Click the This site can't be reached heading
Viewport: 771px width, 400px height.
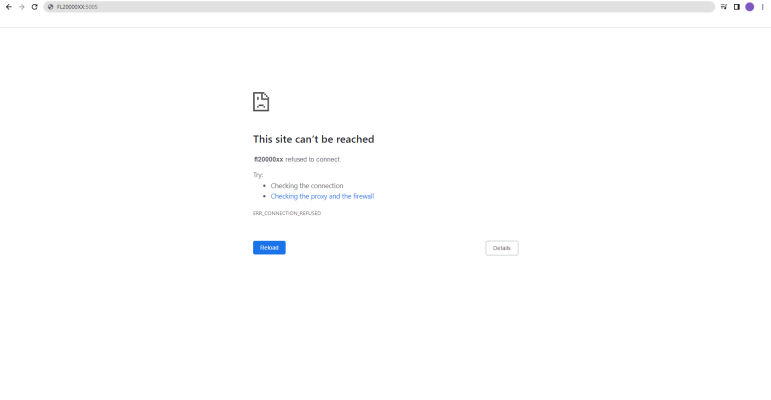click(x=313, y=139)
